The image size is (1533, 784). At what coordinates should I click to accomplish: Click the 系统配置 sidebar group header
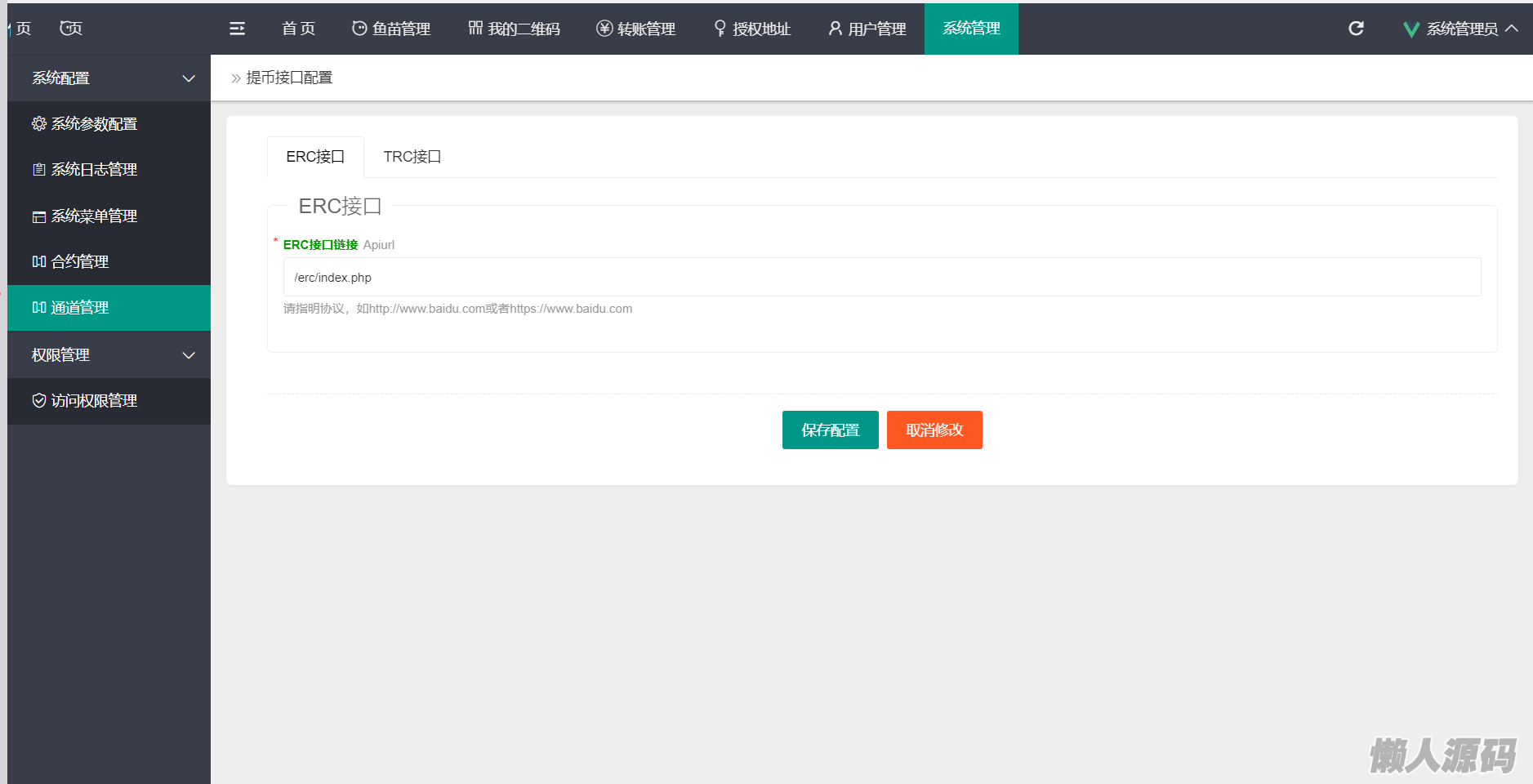pyautogui.click(x=109, y=78)
